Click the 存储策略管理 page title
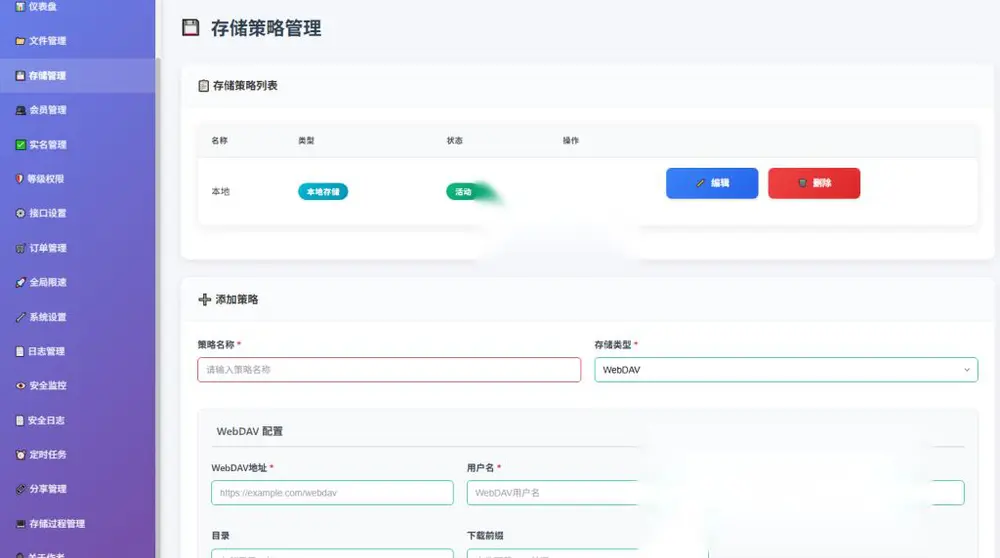 [x=266, y=28]
